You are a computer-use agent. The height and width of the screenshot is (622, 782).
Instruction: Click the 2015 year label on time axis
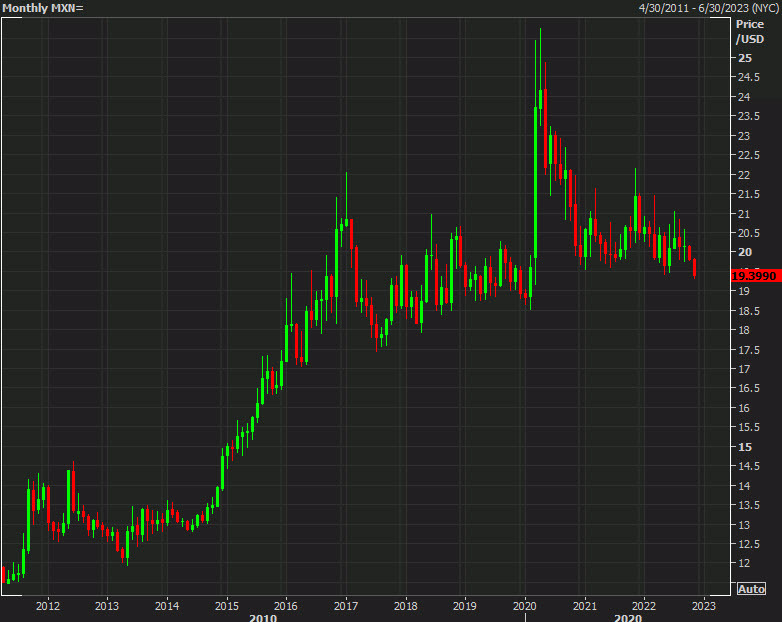(227, 606)
